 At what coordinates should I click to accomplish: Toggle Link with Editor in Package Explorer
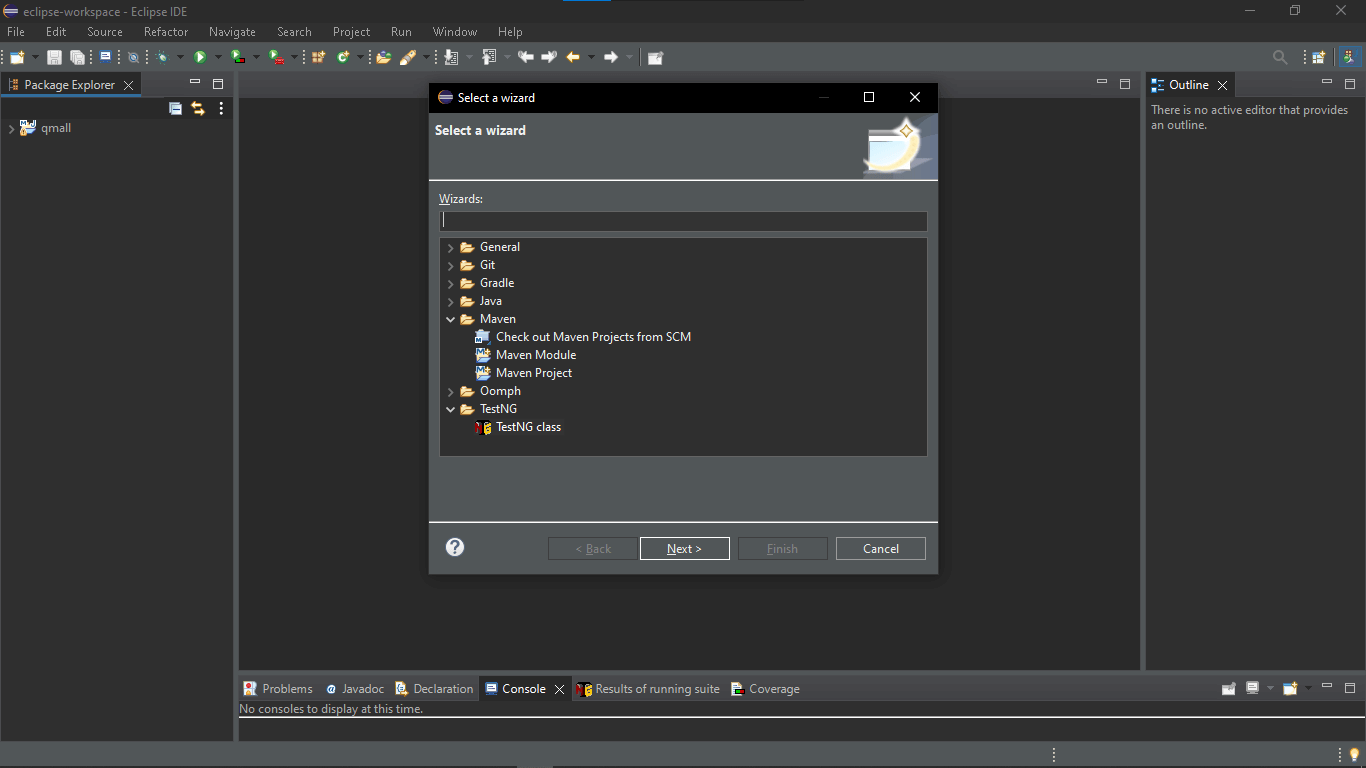coord(198,108)
